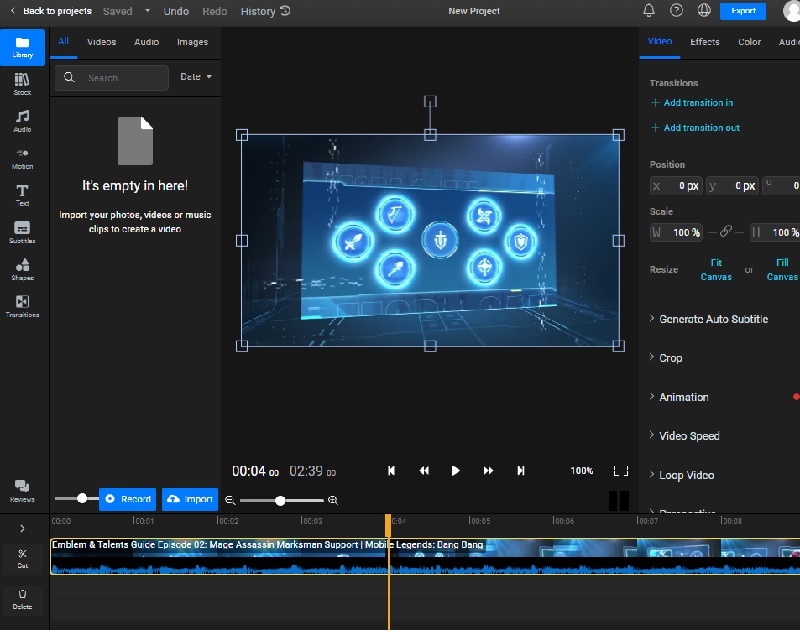Expand the Video Speed section
Screen dimensions: 800x632
pyautogui.click(x=688, y=436)
